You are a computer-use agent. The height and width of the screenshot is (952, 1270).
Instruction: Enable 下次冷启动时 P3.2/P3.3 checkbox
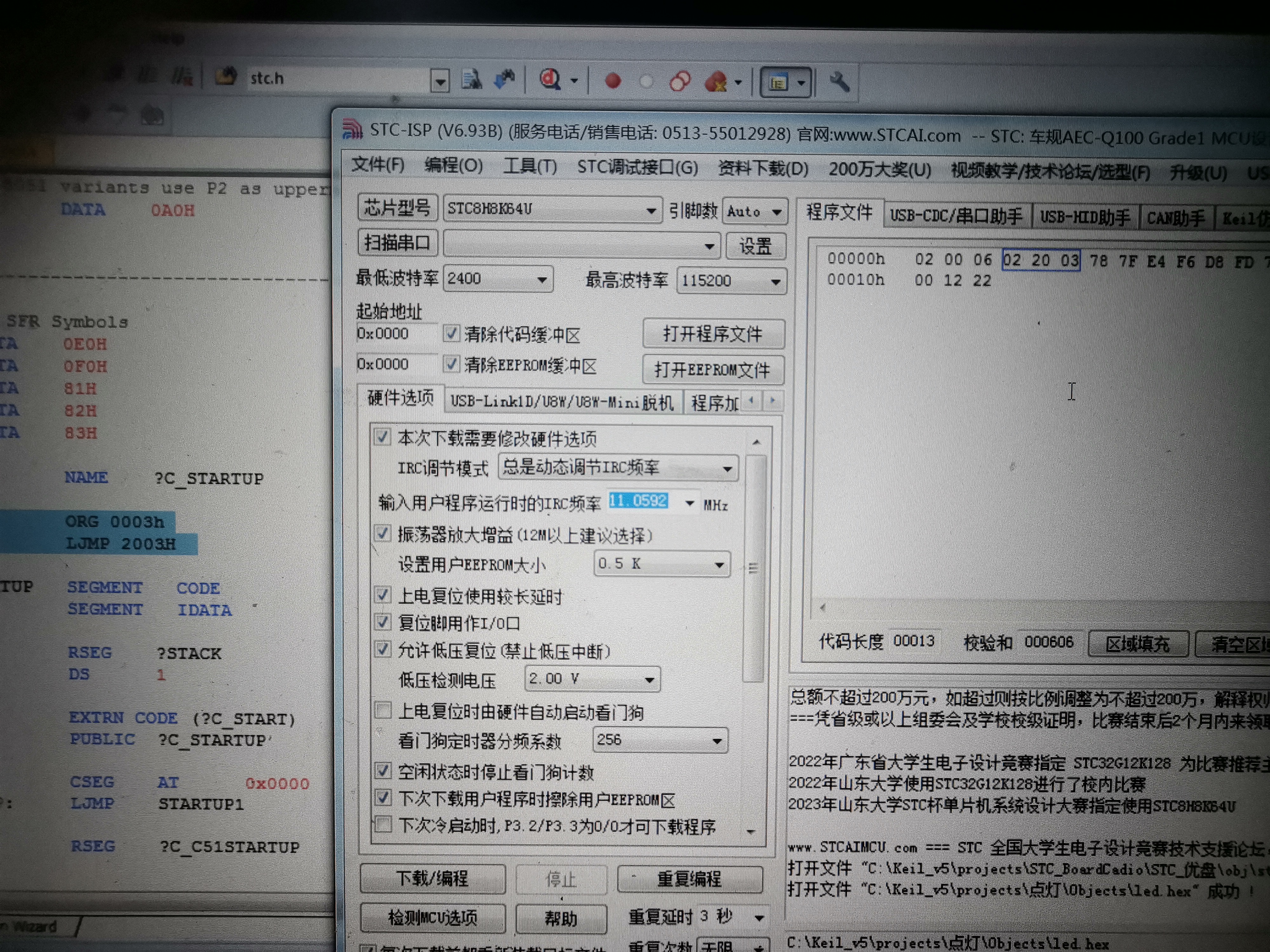point(382,826)
